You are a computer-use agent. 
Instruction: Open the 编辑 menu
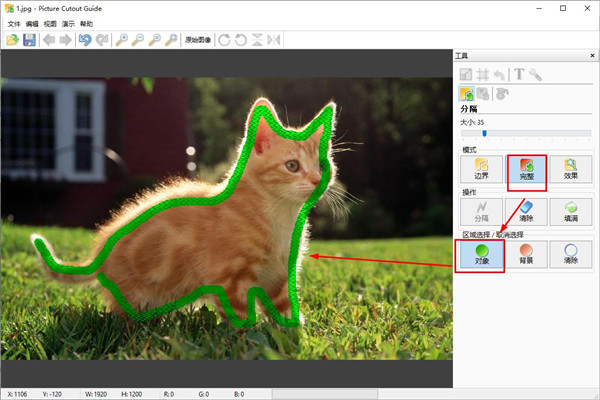point(33,22)
